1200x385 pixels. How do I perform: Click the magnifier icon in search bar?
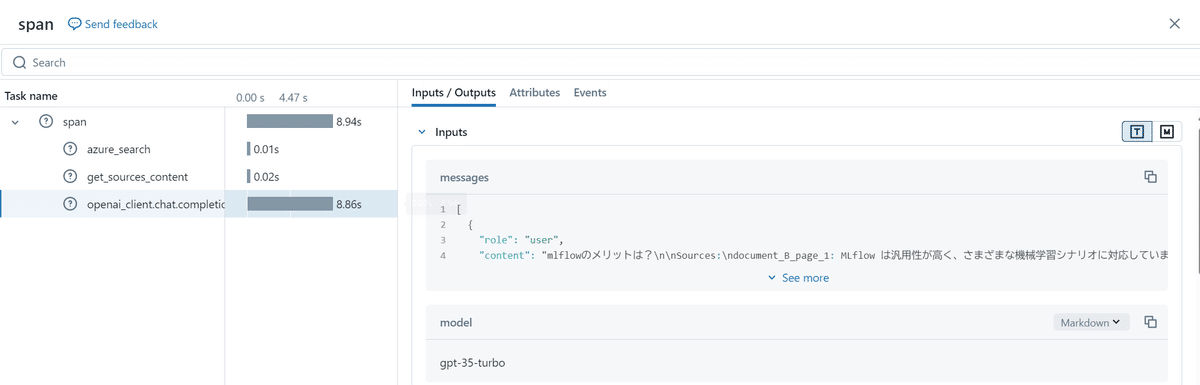(19, 62)
